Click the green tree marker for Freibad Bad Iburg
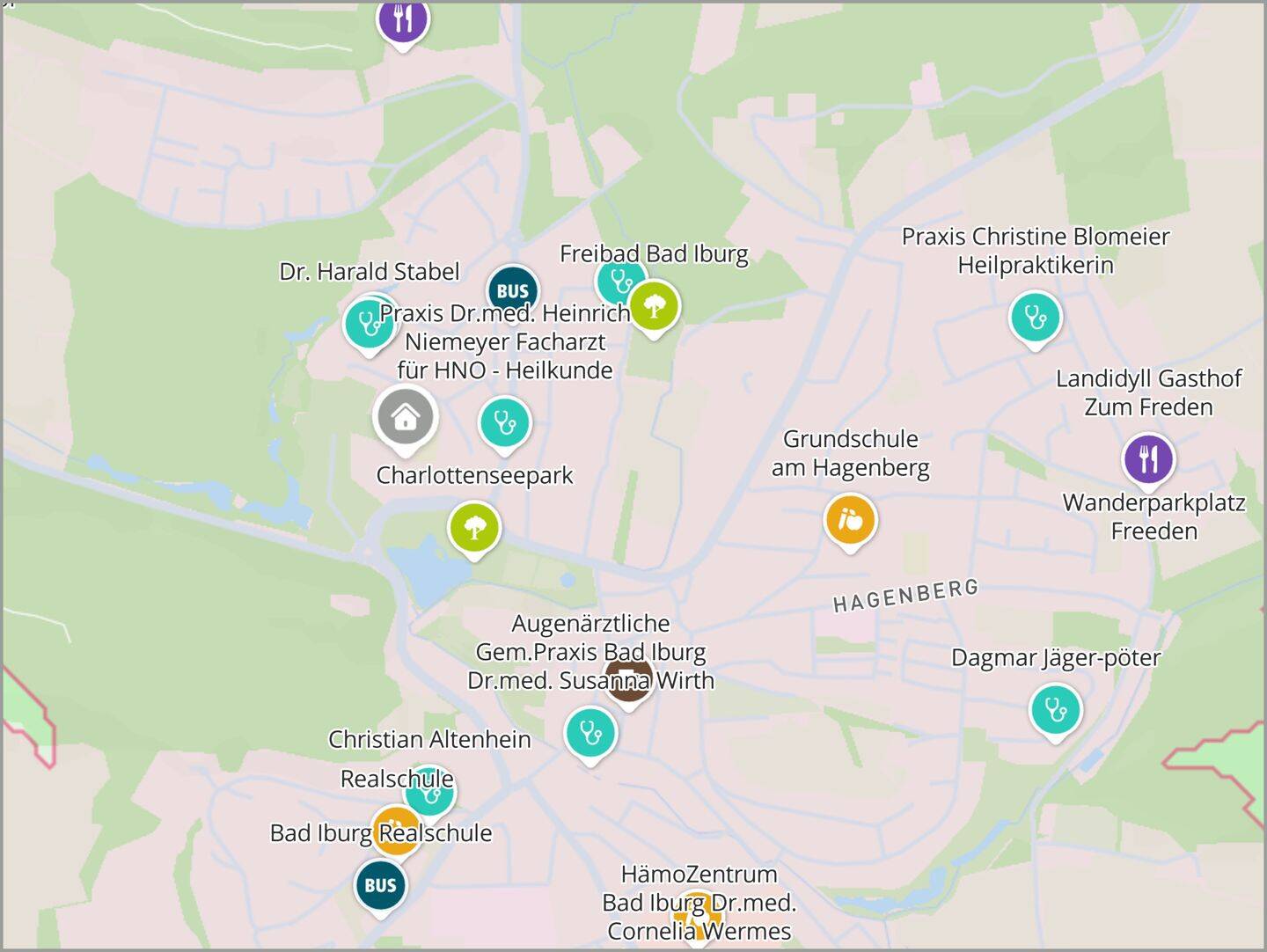Screen dimensions: 1267x952 pos(654,307)
